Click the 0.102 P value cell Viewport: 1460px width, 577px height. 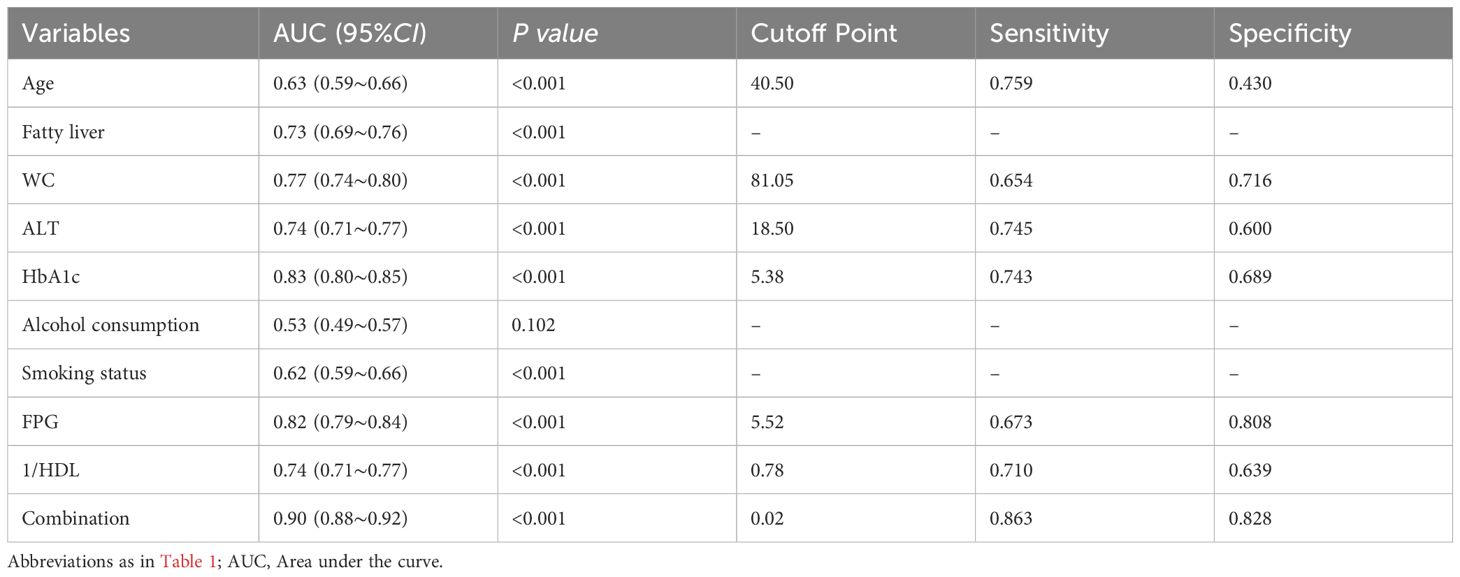click(x=531, y=325)
